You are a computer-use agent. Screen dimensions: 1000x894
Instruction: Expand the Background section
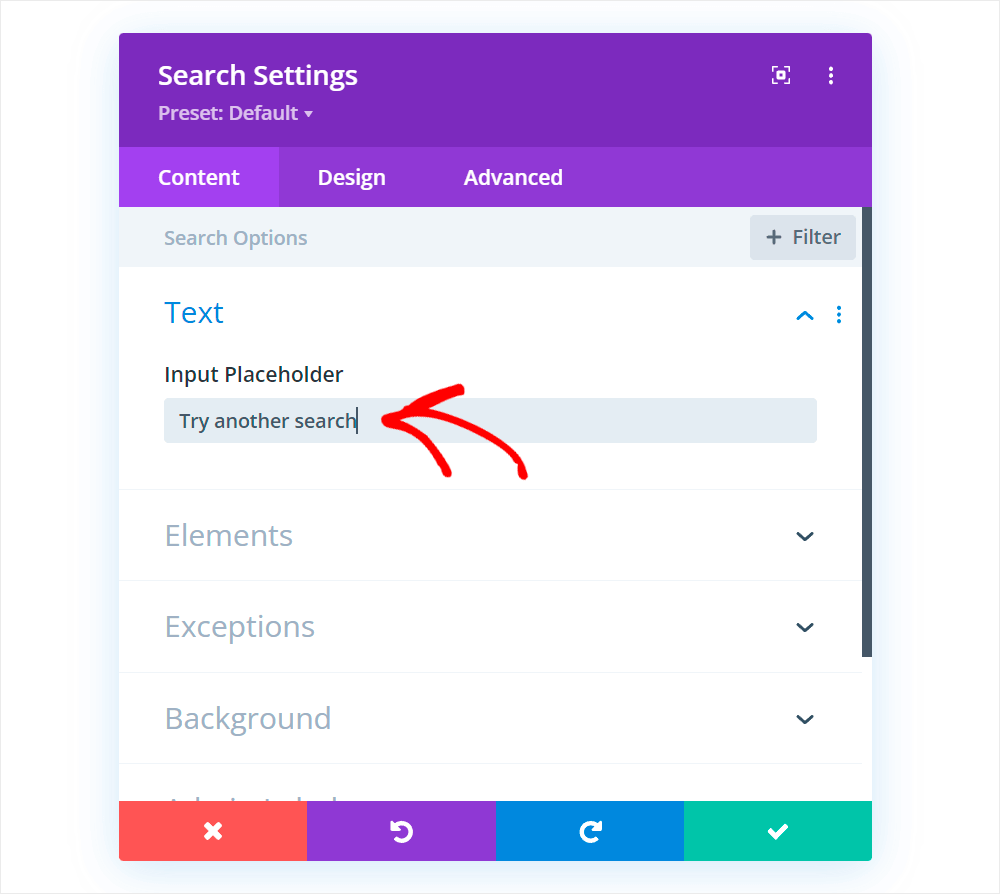(805, 719)
